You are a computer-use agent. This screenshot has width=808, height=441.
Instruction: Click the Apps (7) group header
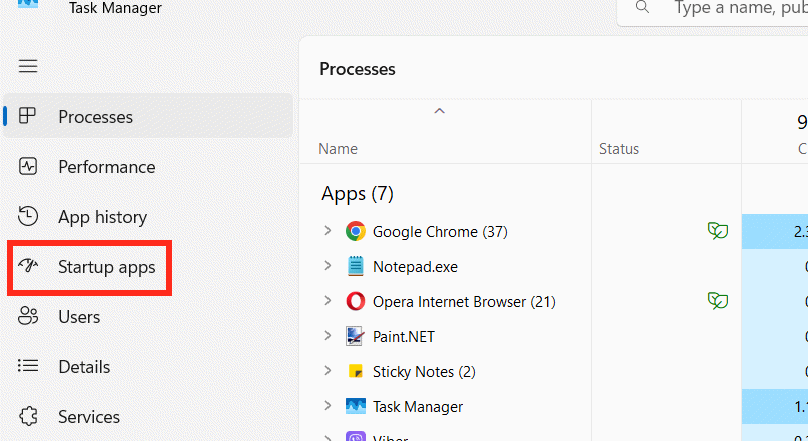[x=357, y=194]
